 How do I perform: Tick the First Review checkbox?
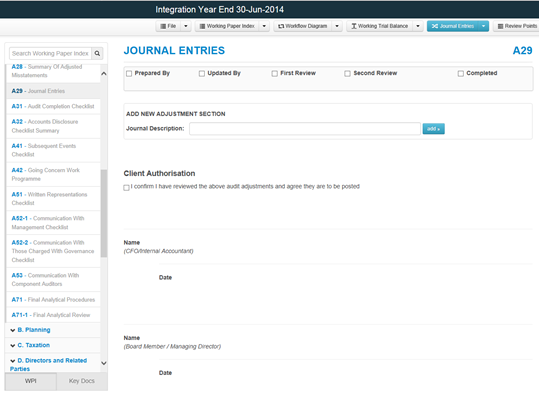coord(274,73)
